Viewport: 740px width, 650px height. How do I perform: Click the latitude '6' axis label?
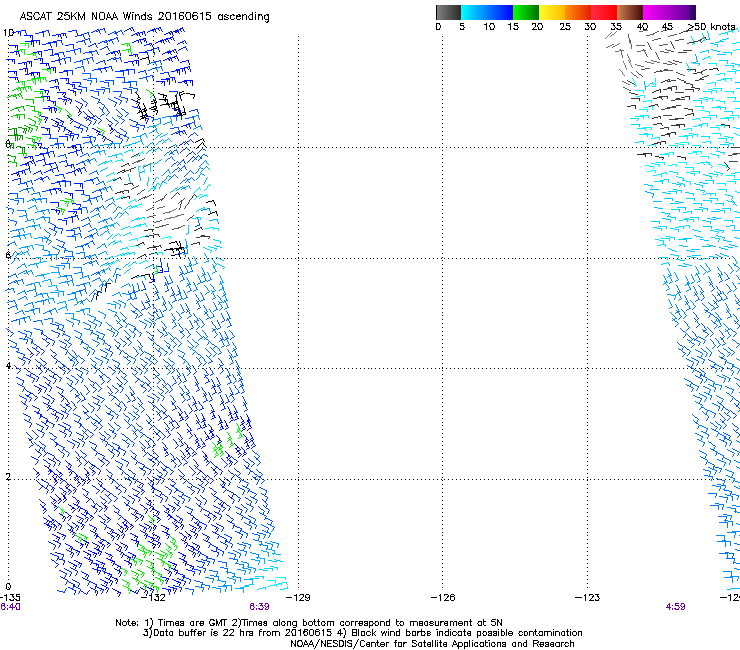[x=8, y=255]
